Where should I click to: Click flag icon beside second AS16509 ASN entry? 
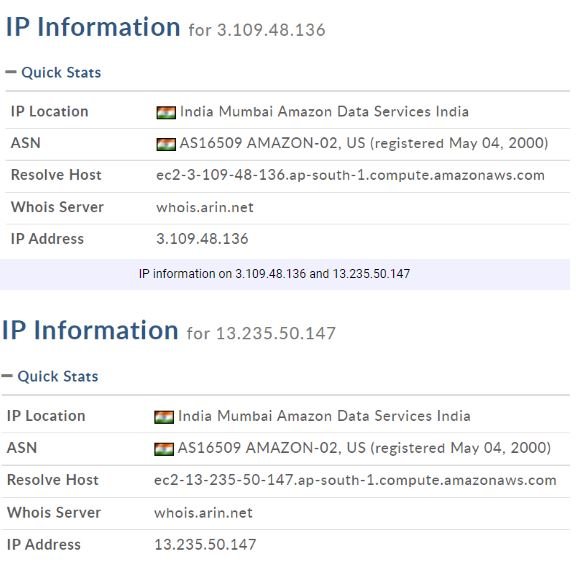coord(164,449)
